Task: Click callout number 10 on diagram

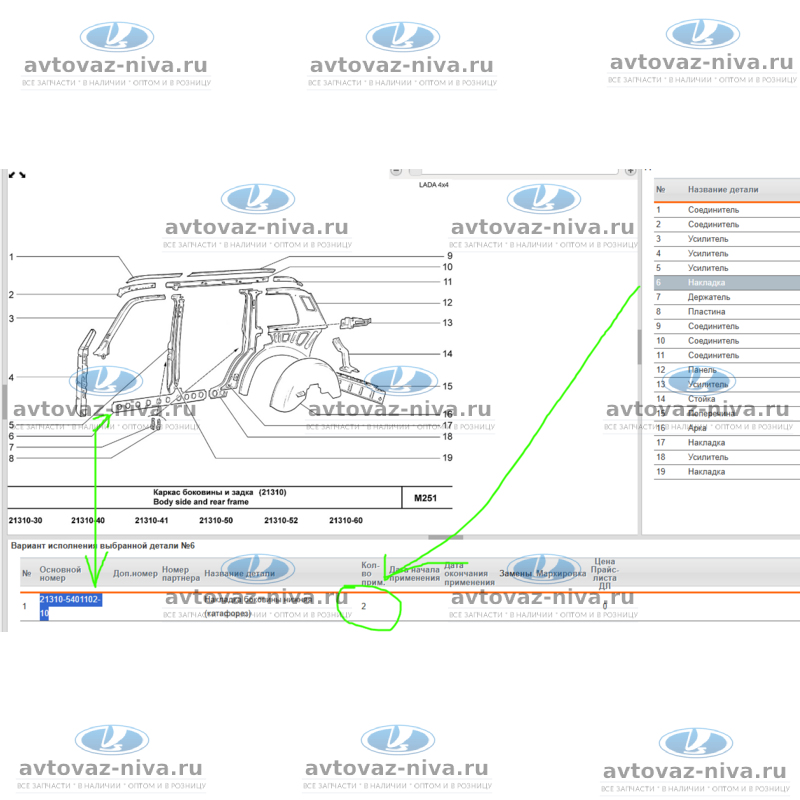Action: (447, 267)
